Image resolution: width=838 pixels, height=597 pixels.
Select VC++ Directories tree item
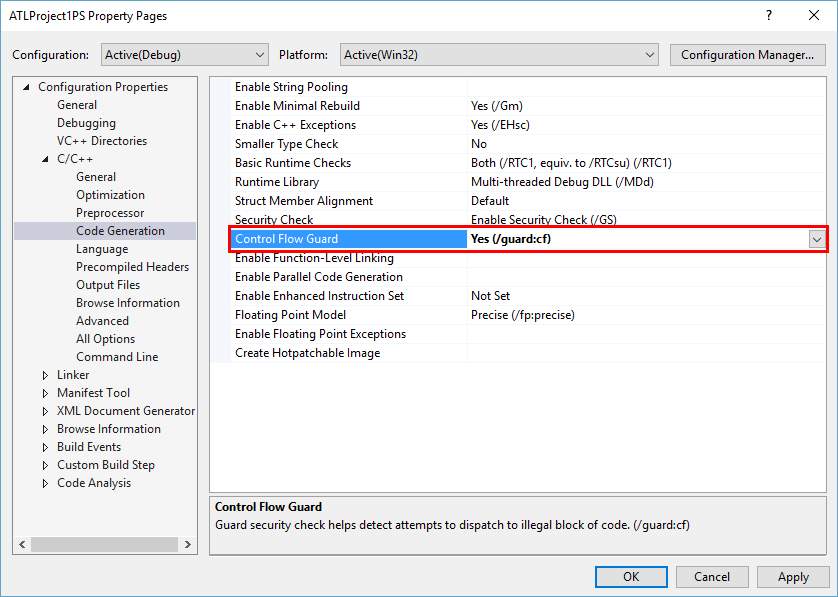pos(102,141)
